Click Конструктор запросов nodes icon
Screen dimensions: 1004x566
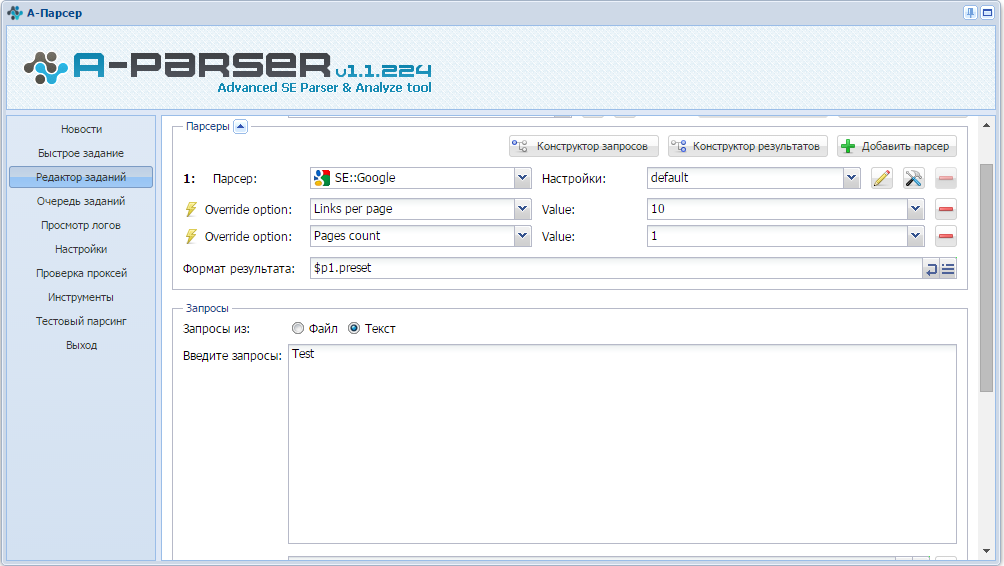point(519,147)
